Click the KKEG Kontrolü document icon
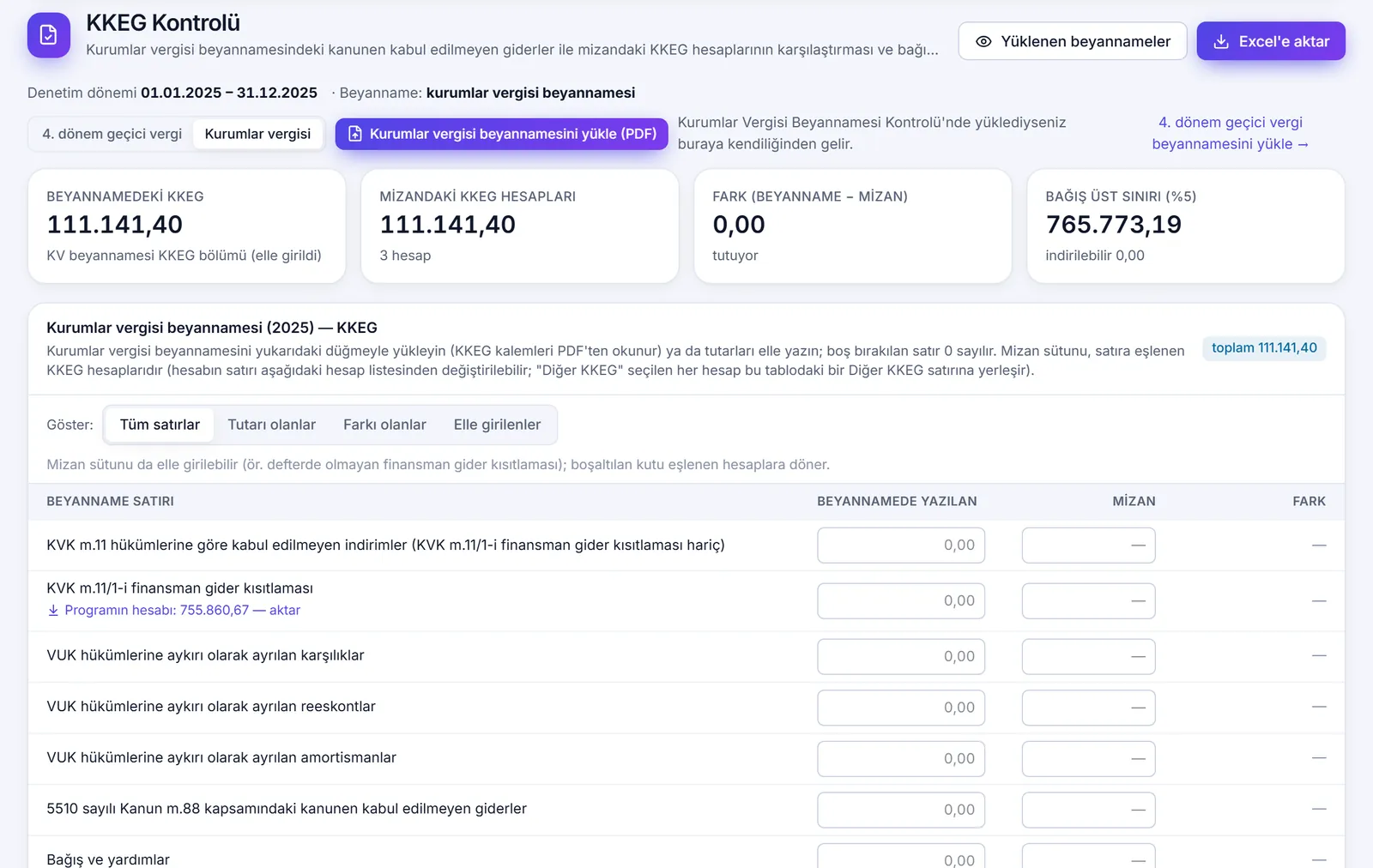 (x=49, y=35)
